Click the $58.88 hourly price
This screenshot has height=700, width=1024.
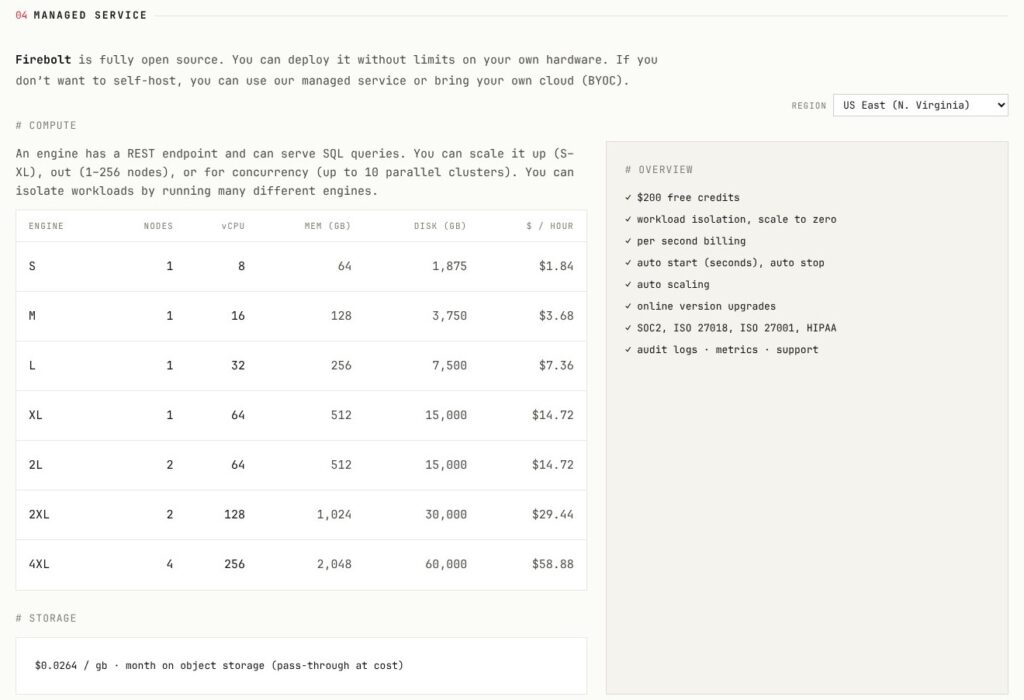point(552,564)
